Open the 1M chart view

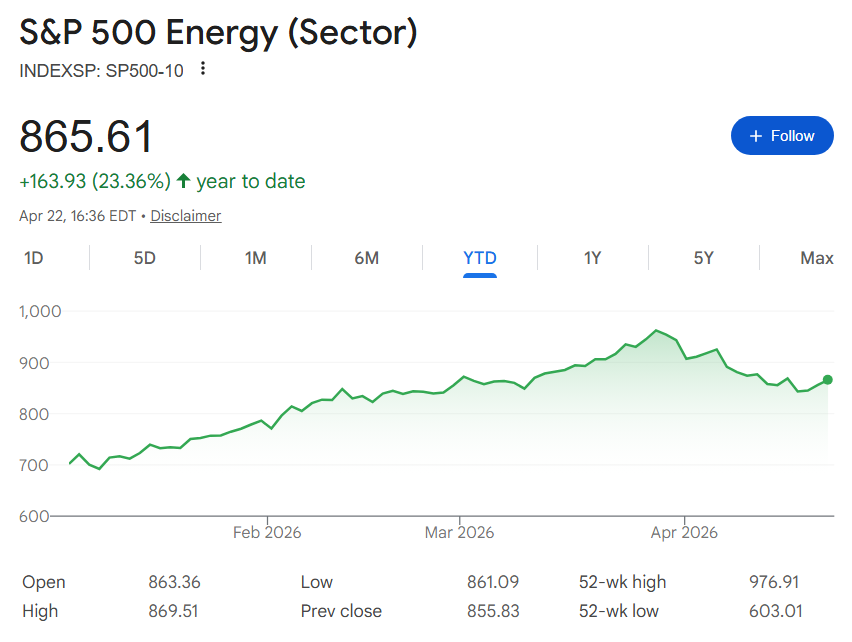pyautogui.click(x=256, y=257)
